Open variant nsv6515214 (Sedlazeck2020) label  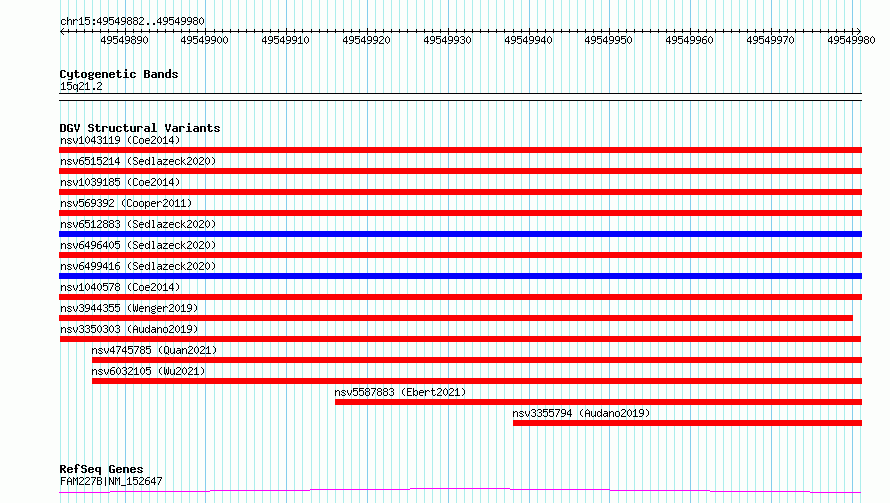[x=138, y=161]
